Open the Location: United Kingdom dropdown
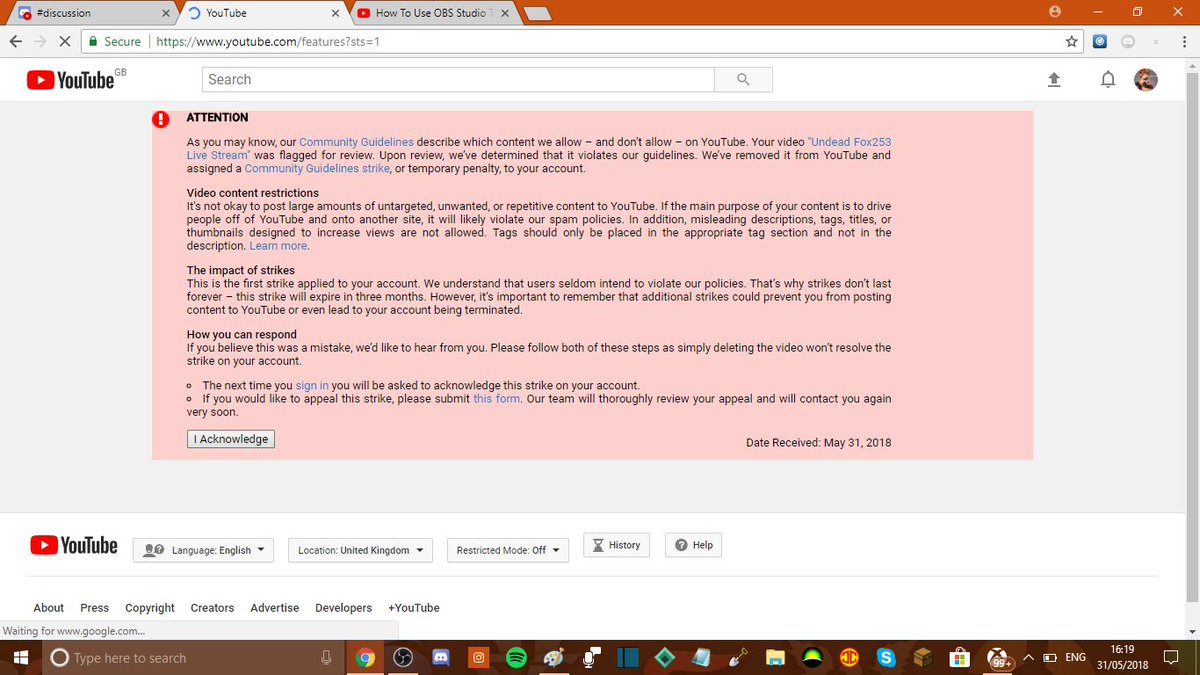The width and height of the screenshot is (1200, 675). coord(361,550)
